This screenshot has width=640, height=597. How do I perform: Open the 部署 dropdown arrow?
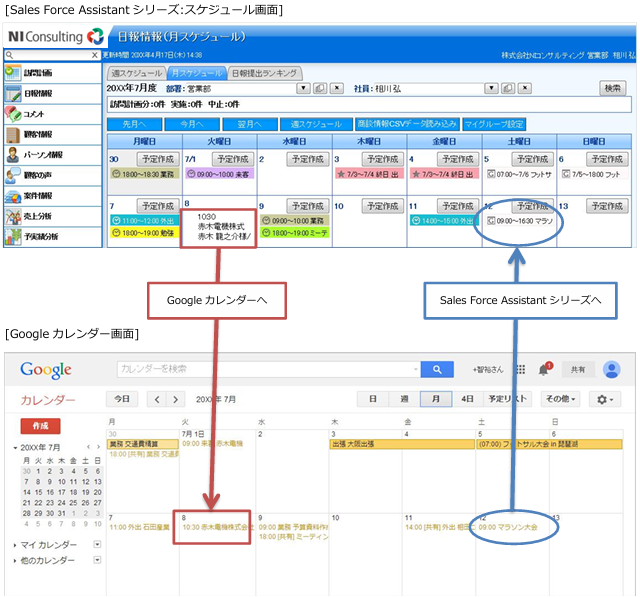click(x=303, y=88)
